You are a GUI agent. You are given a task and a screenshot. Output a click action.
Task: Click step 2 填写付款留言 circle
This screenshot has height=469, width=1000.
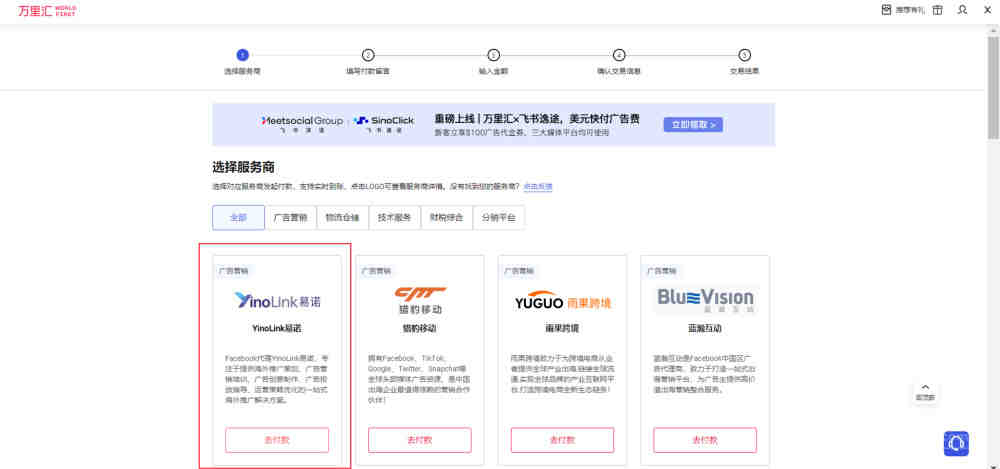point(368,56)
